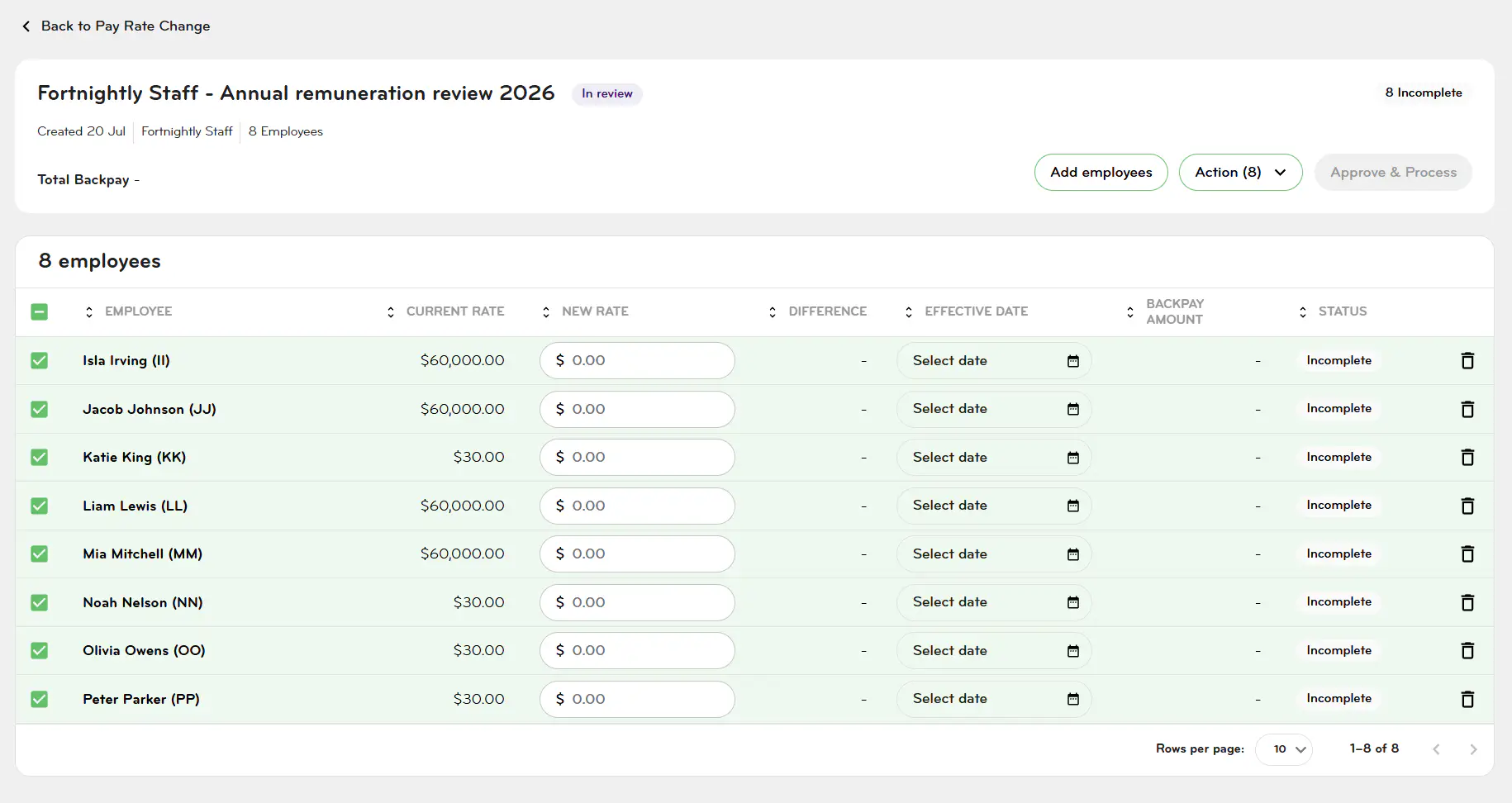The width and height of the screenshot is (1512, 803).
Task: Open calendar icon for Peter Parker
Action: [1072, 699]
